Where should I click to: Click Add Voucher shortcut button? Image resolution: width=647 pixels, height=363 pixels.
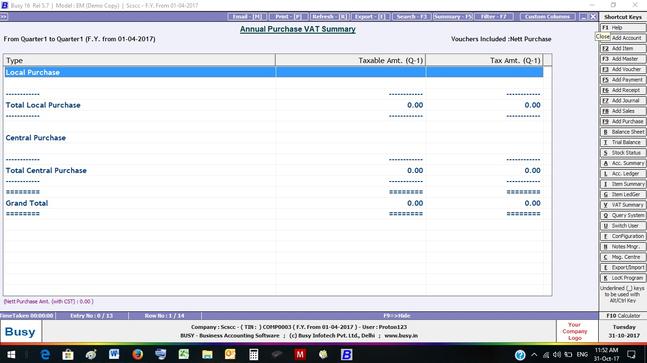(x=623, y=69)
